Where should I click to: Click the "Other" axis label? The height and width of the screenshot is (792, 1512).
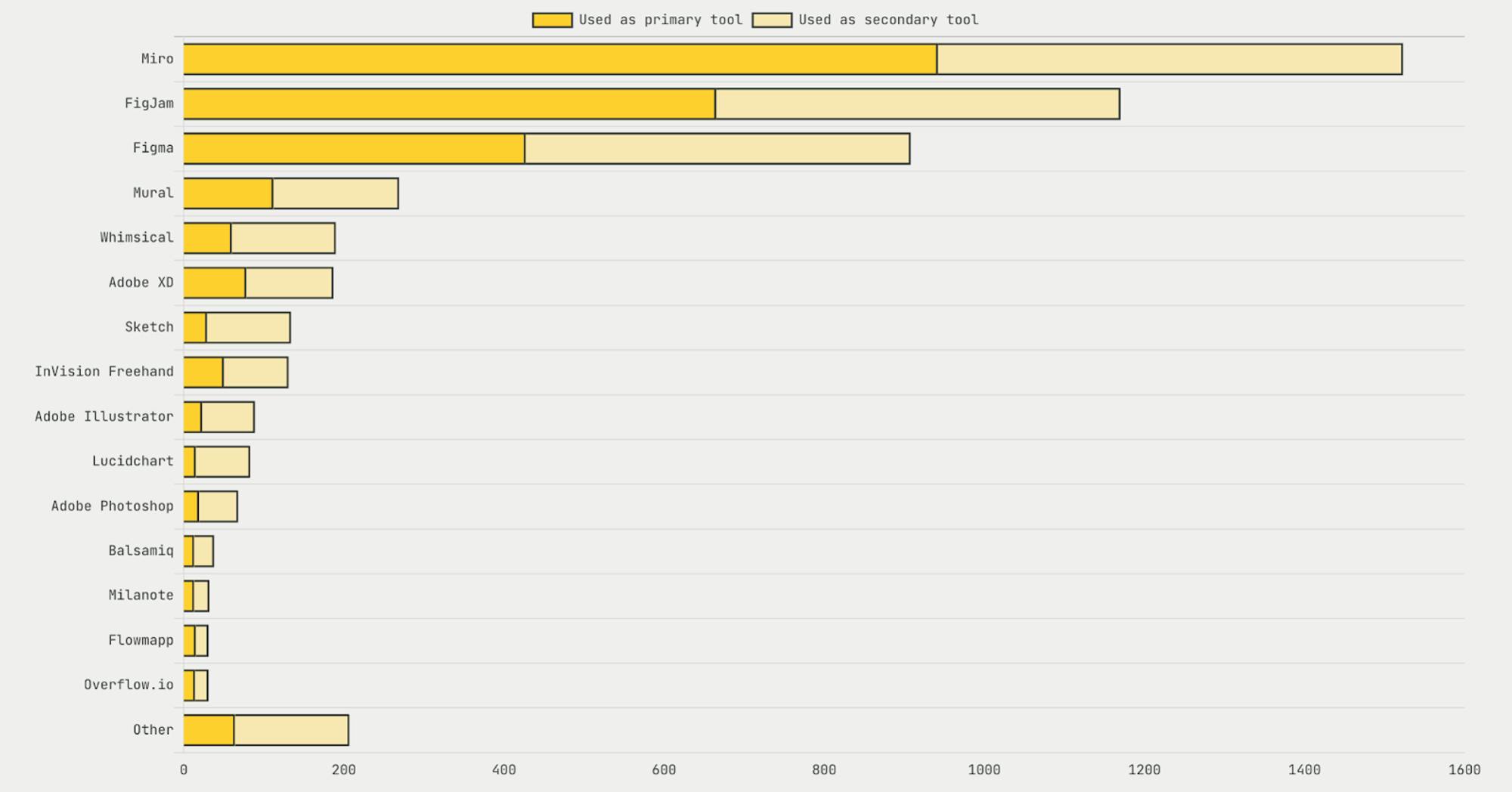[x=153, y=730]
